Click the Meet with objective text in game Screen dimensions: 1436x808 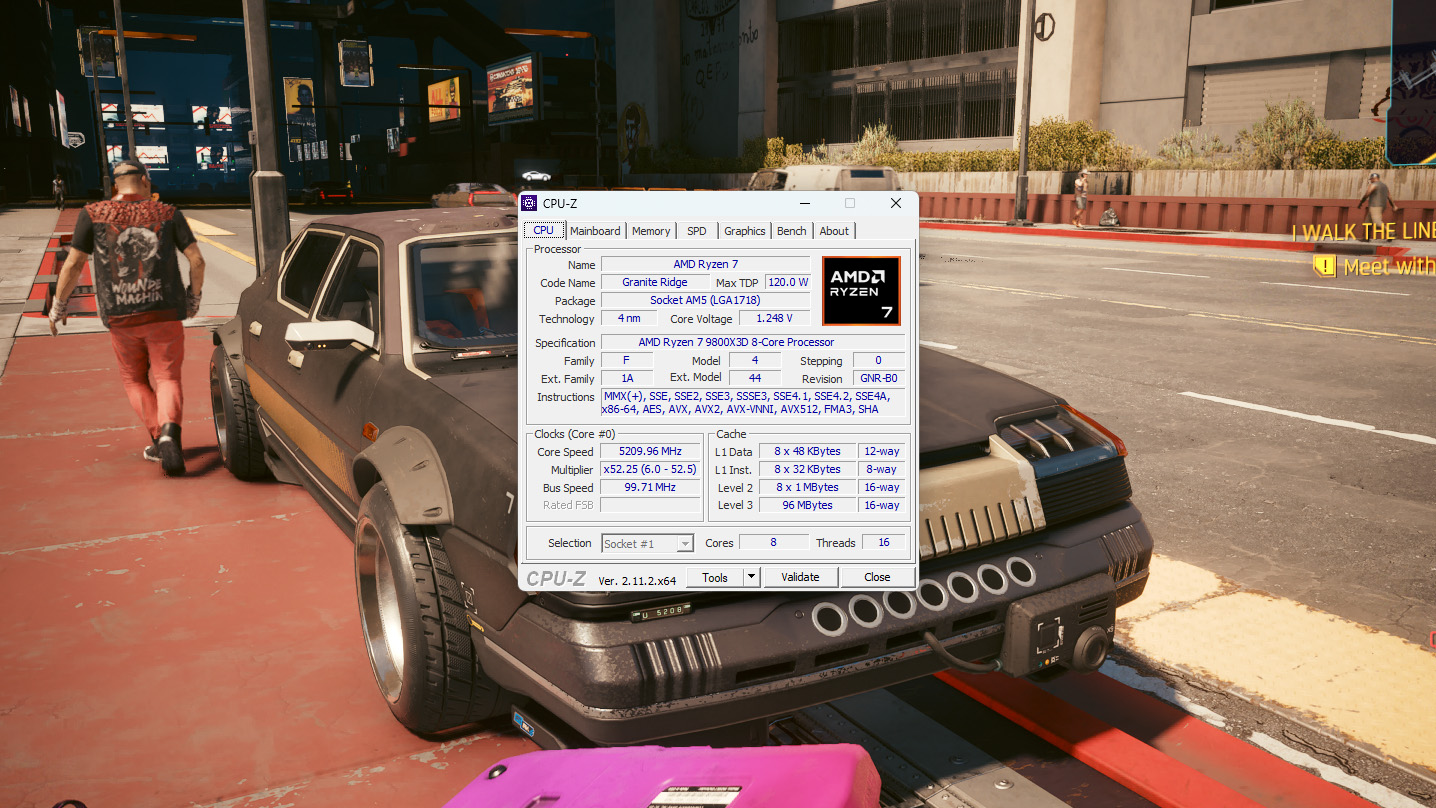tap(1390, 267)
